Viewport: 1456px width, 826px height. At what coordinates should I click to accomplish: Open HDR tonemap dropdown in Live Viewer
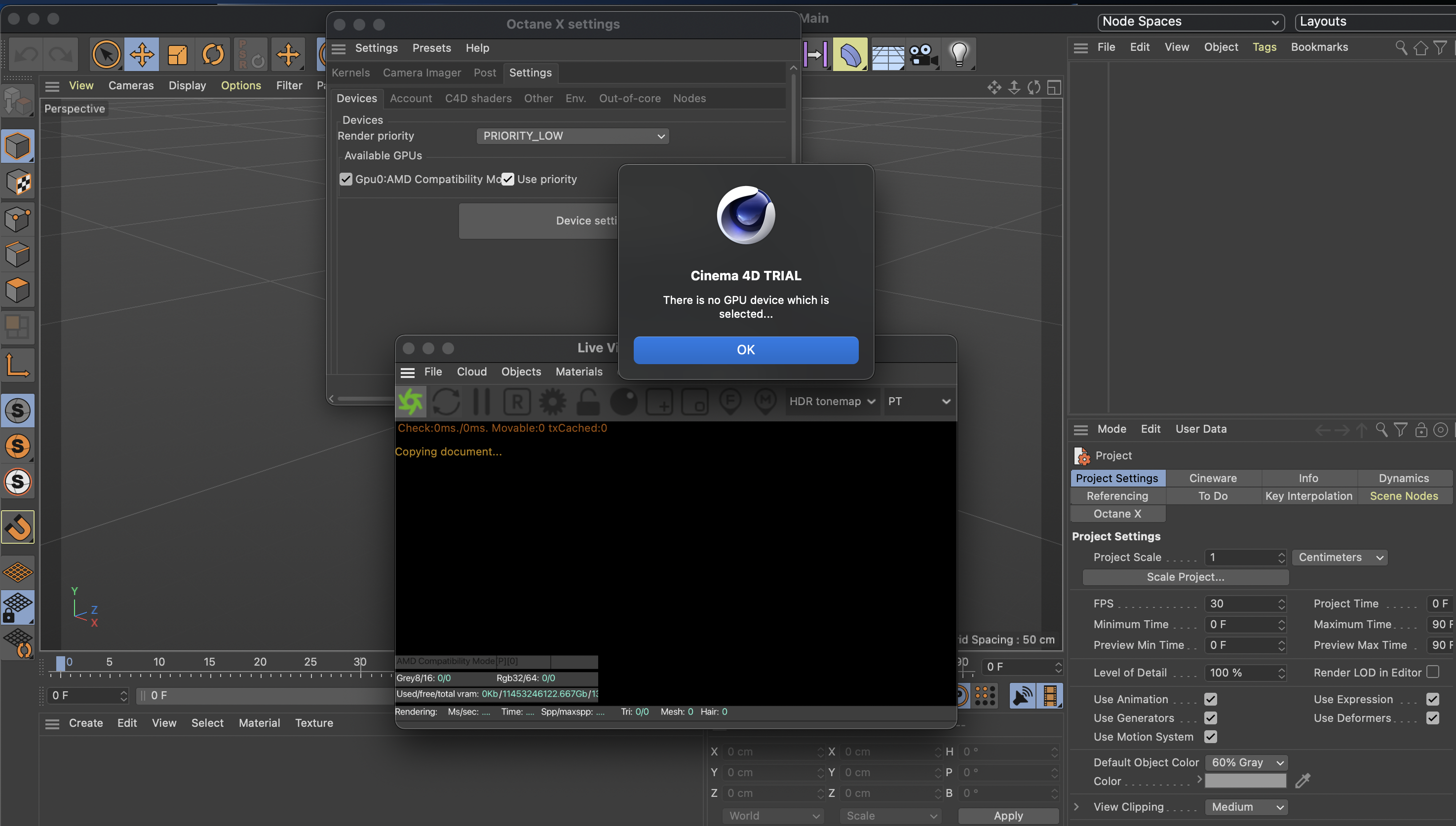tap(833, 402)
